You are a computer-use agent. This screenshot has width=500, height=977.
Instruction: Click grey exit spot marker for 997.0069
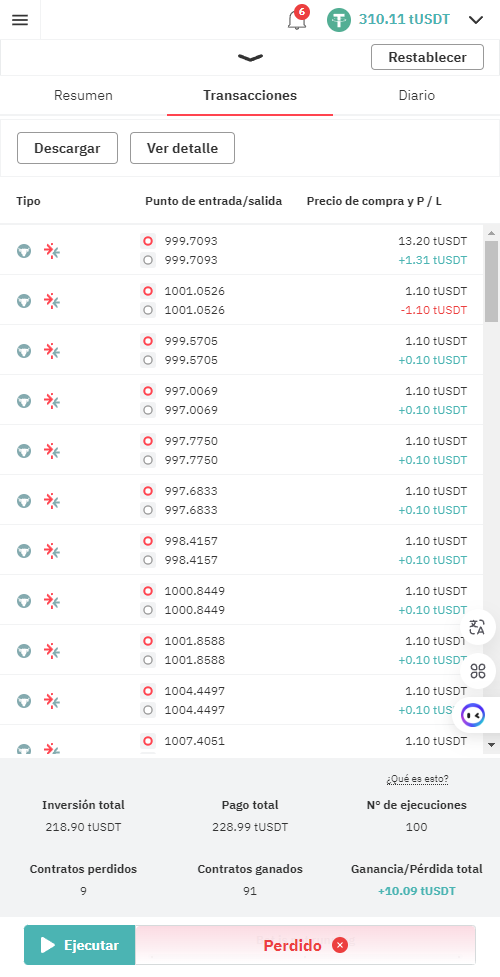[148, 410]
